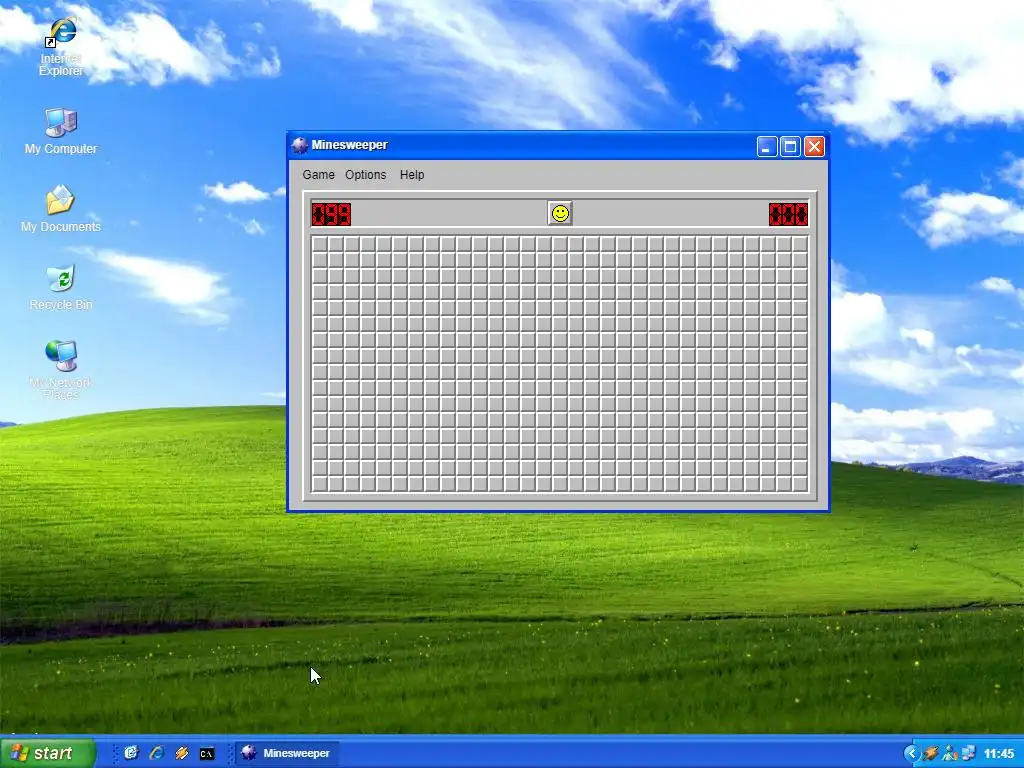1024x768 pixels.
Task: Click the network computers tray icon
Action: (x=967, y=753)
